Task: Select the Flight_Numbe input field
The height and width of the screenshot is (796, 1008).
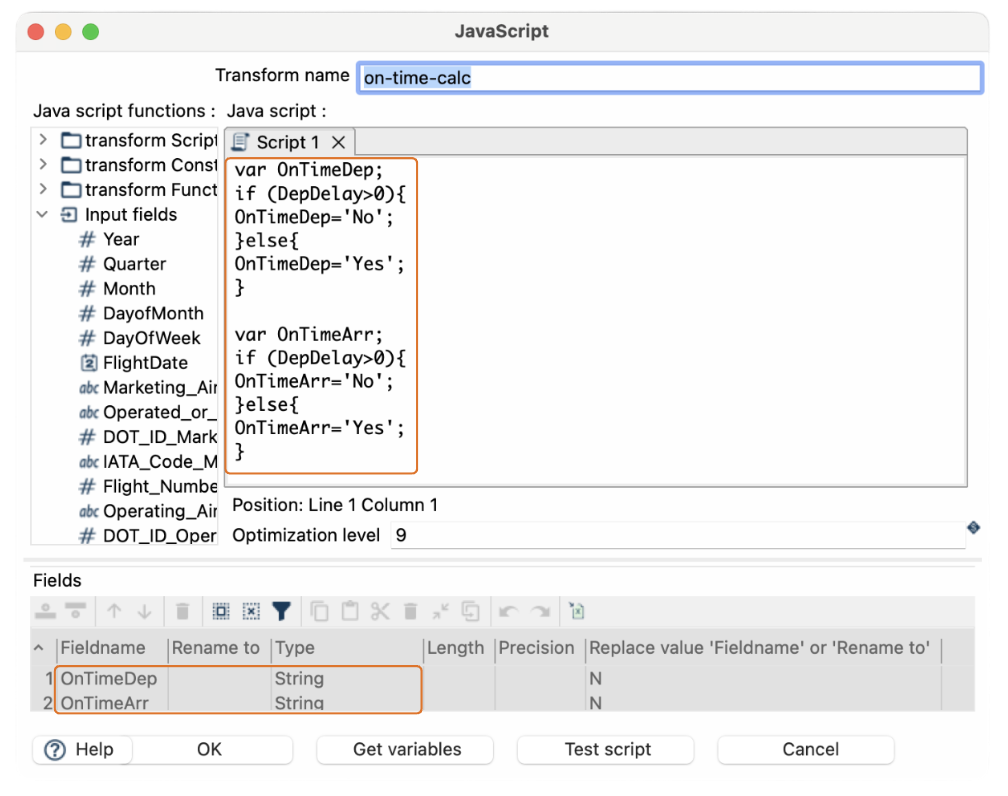Action: point(159,487)
